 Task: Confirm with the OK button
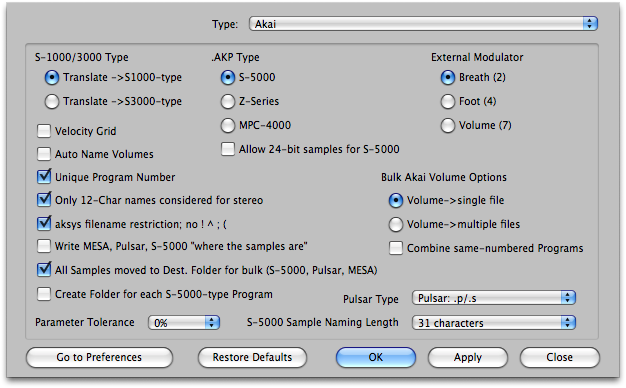tap(376, 357)
